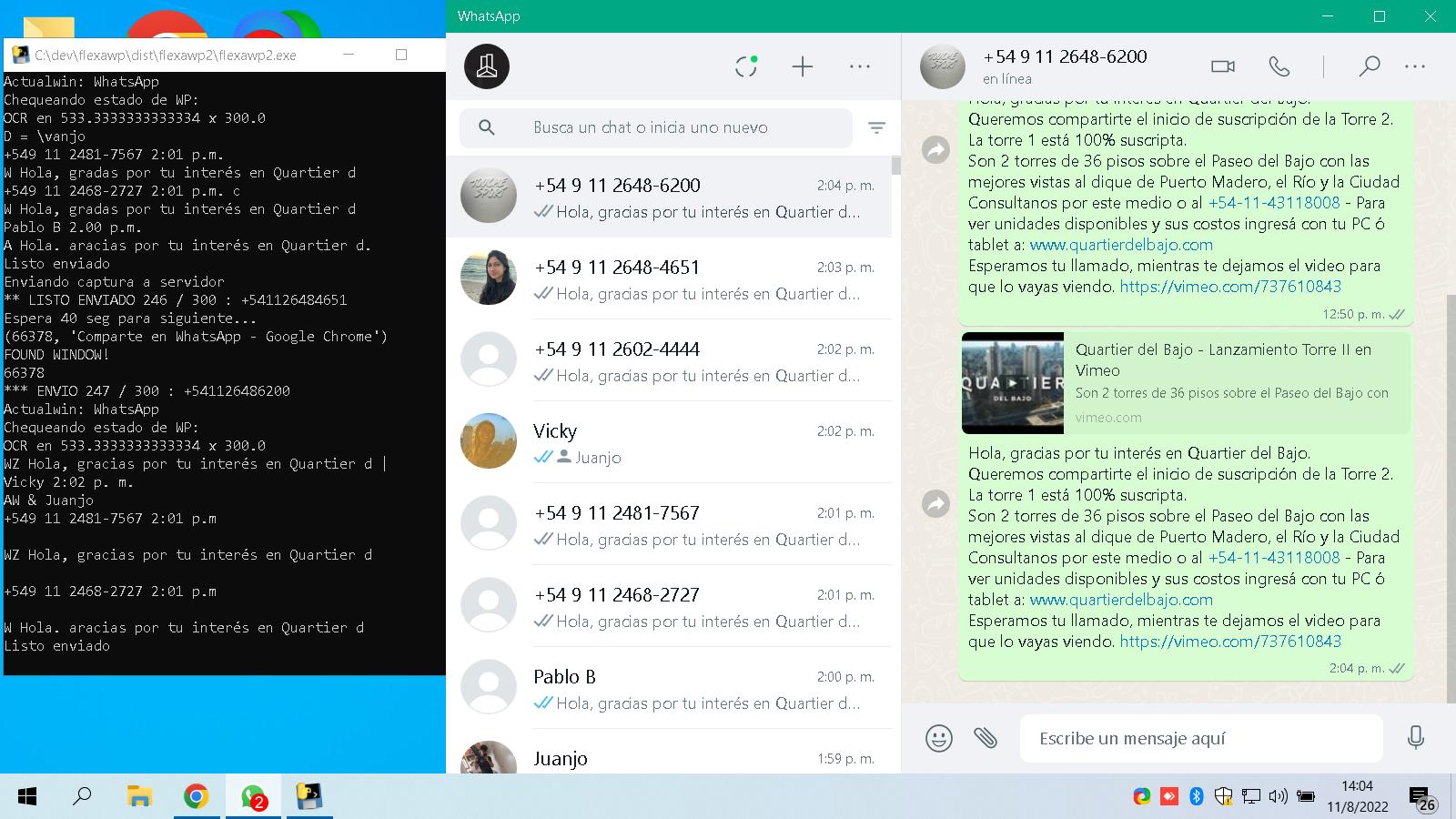The image size is (1456, 819).
Task: Attach a file with the paperclip icon
Action: (x=986, y=738)
